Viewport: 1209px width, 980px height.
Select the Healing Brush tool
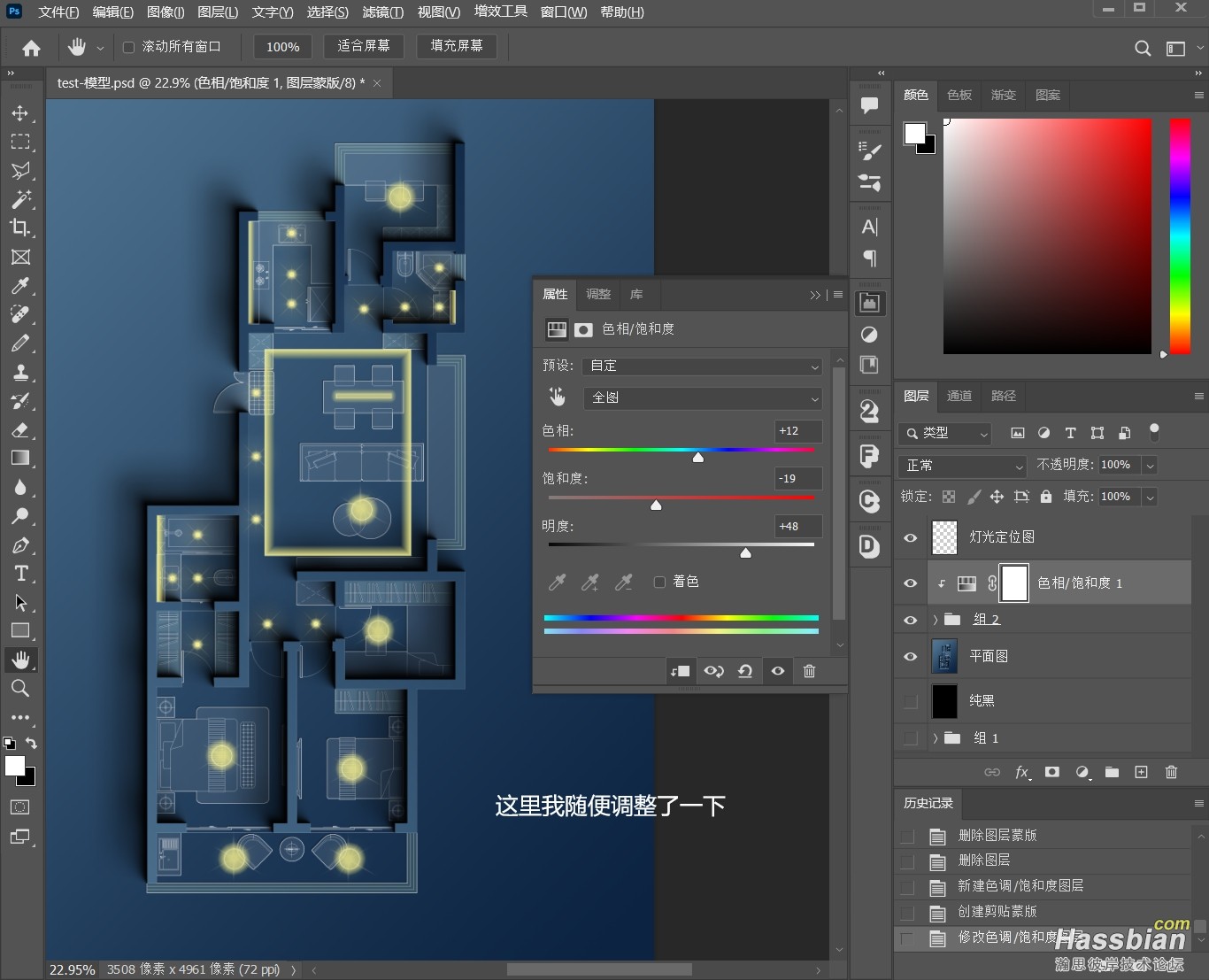(x=20, y=314)
